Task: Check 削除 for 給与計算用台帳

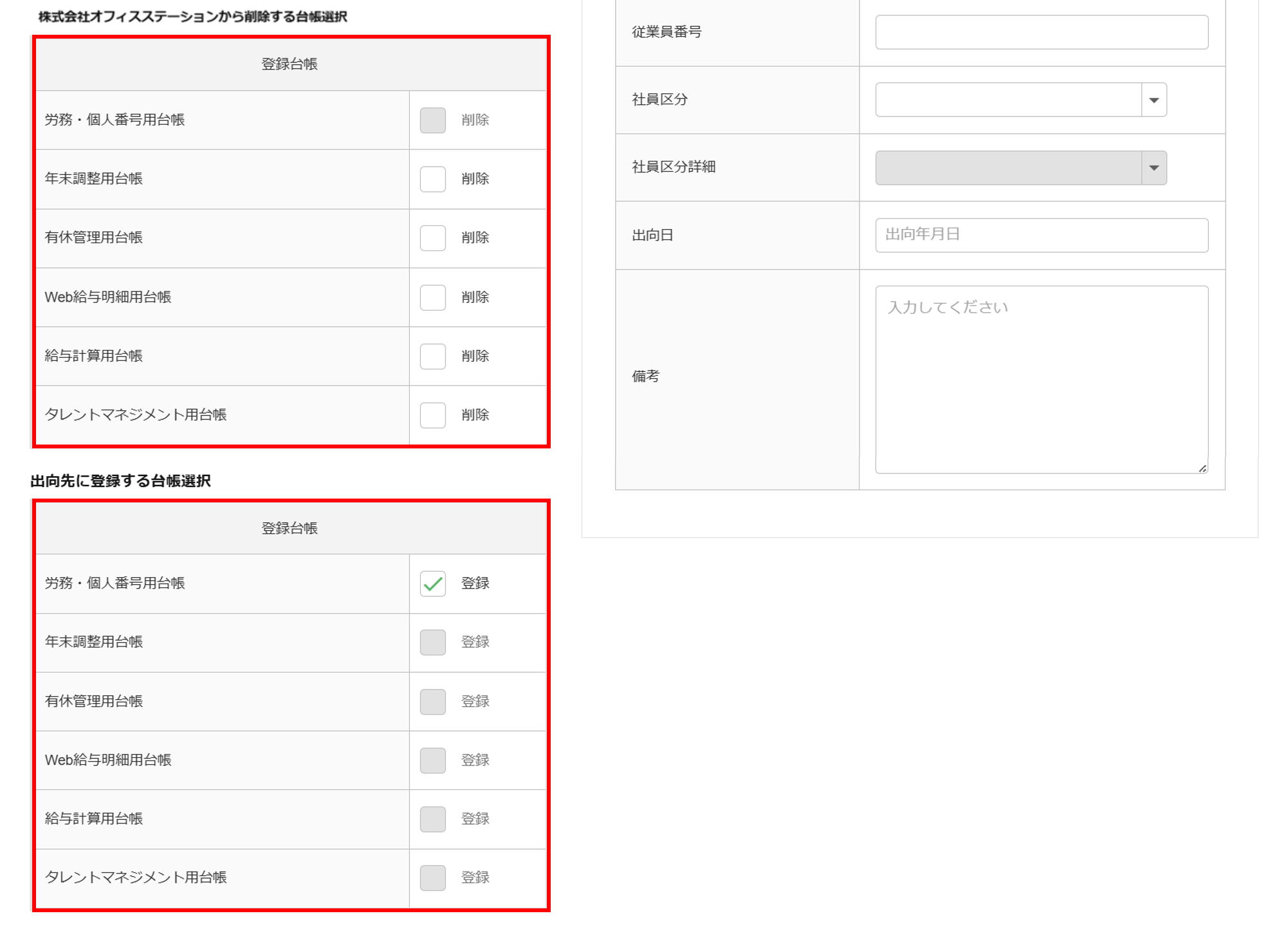Action: (432, 356)
